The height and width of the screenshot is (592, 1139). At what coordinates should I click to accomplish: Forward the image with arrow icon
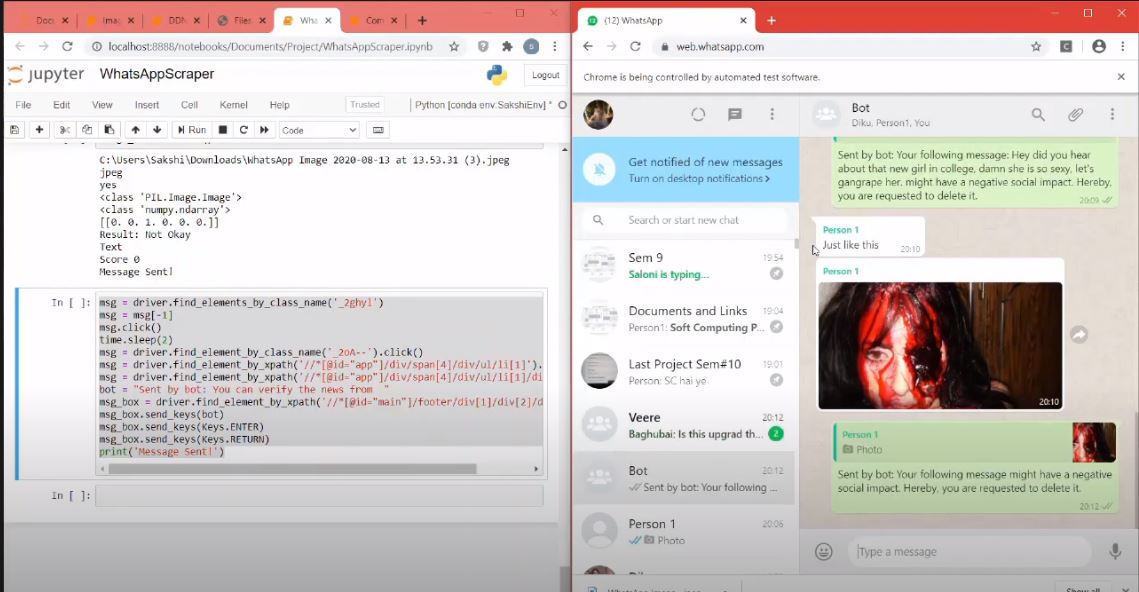pyautogui.click(x=1079, y=334)
